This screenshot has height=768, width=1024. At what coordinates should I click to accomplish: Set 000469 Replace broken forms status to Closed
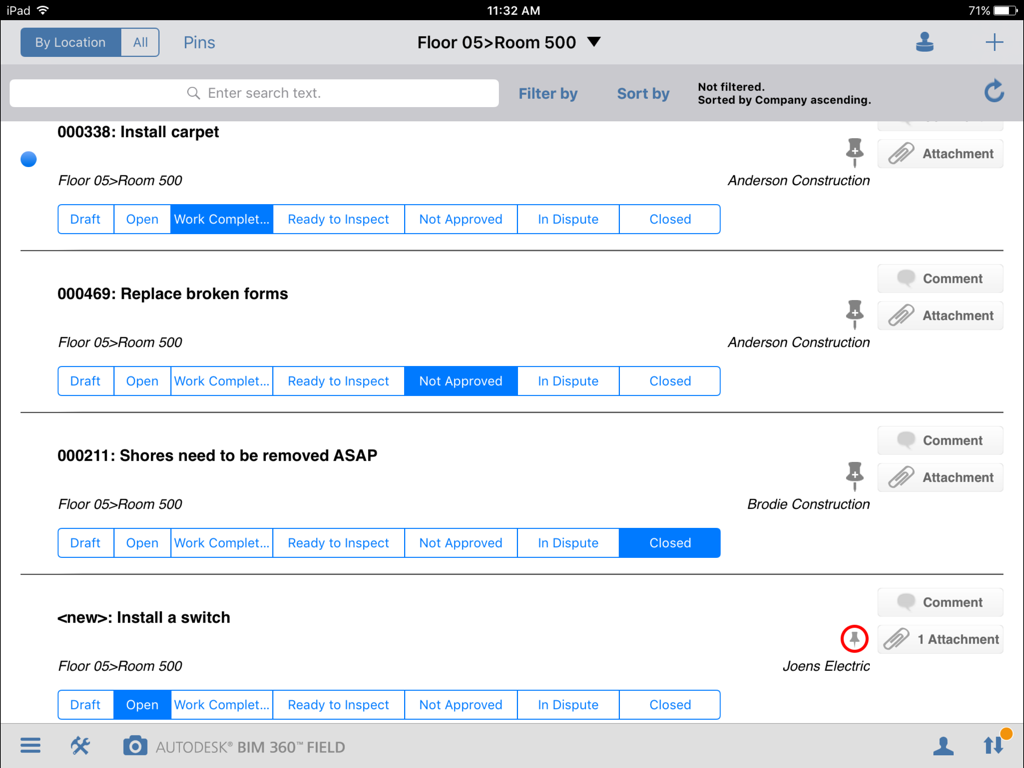(669, 381)
